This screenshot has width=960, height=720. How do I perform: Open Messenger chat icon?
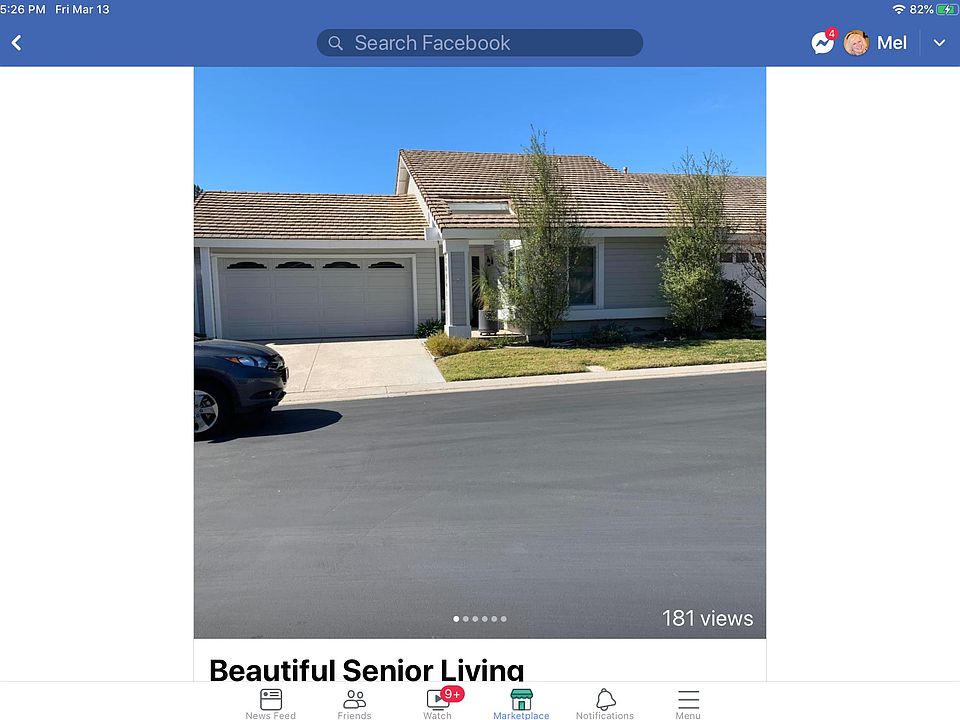[822, 43]
